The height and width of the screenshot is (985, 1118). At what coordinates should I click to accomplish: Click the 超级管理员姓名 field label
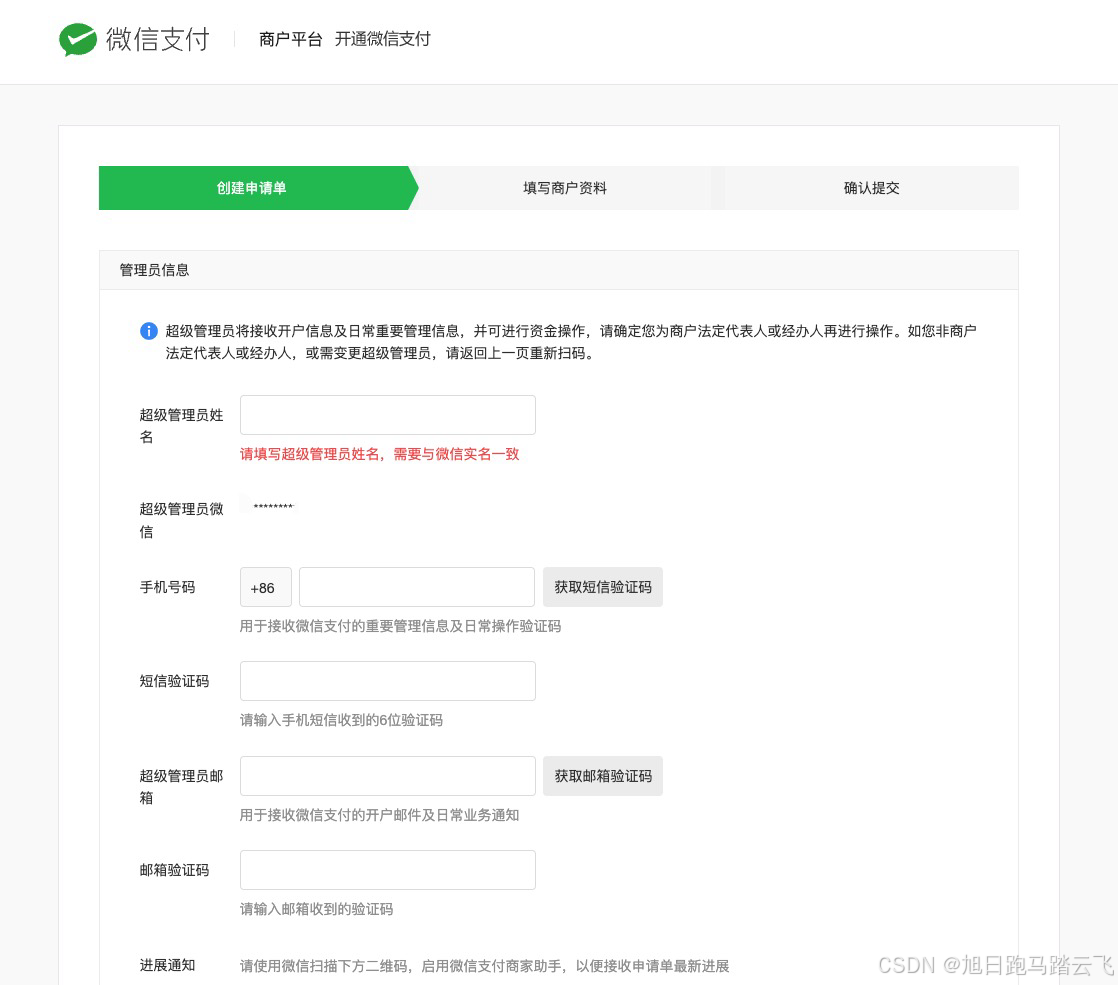point(181,426)
